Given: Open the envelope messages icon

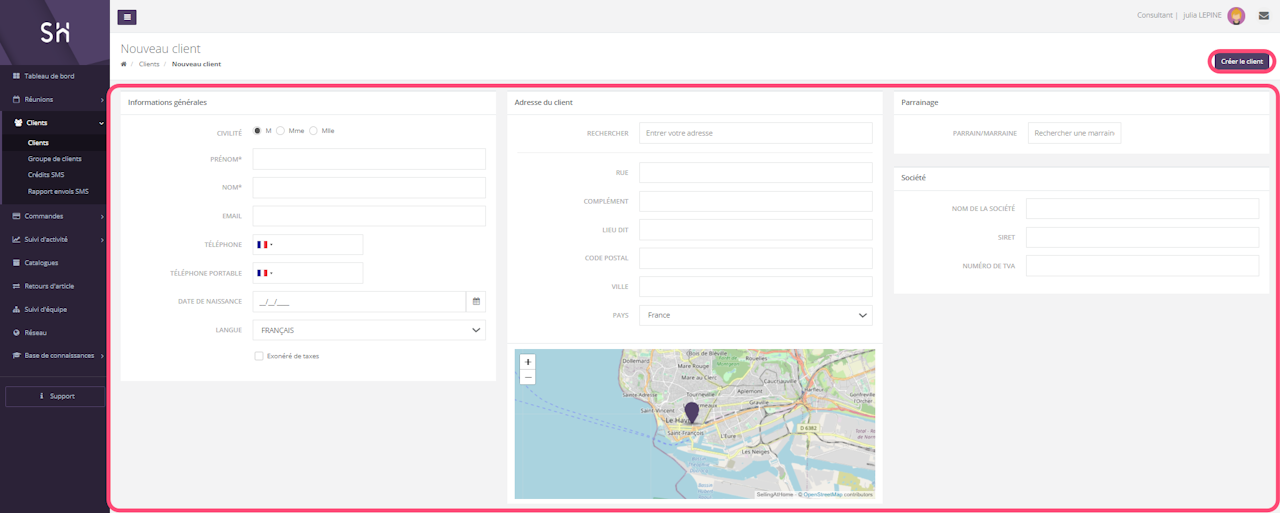Looking at the screenshot, I should (x=1263, y=16).
